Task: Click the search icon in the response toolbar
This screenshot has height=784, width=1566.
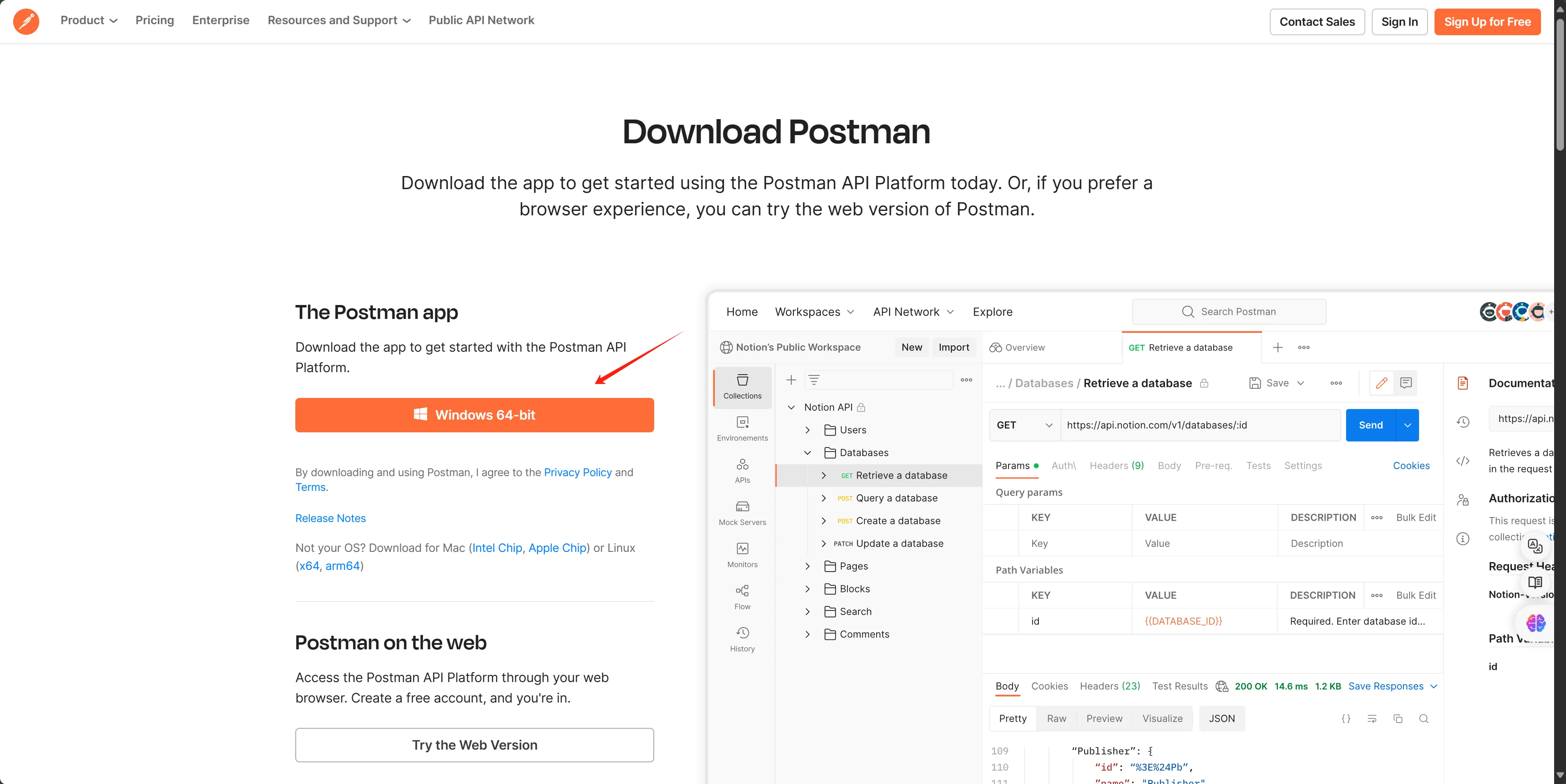Action: pos(1424,719)
